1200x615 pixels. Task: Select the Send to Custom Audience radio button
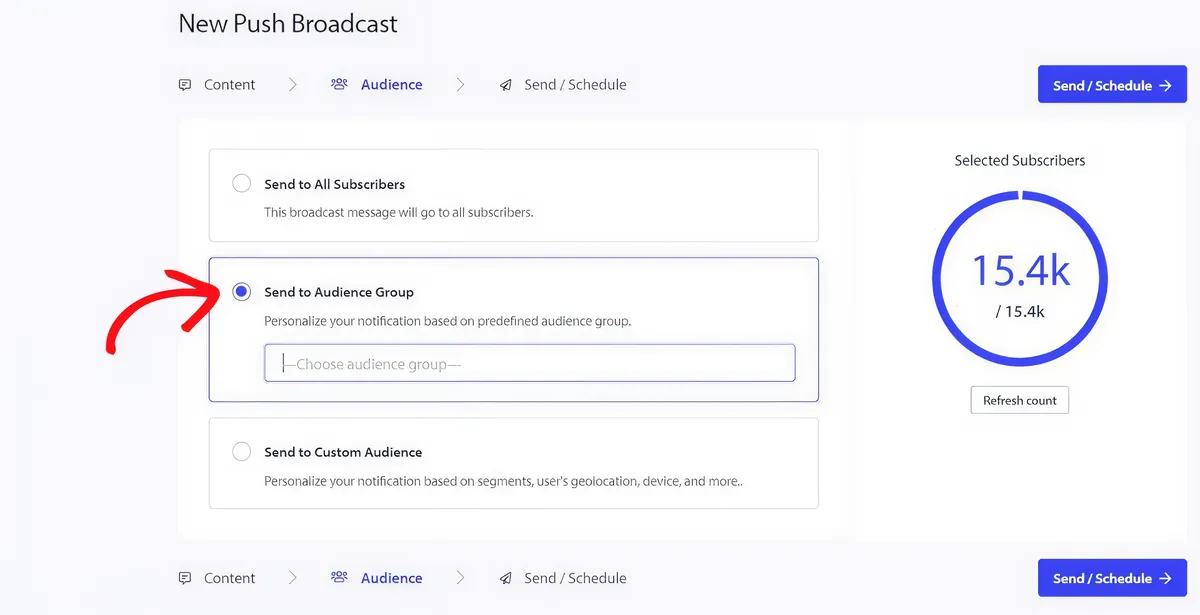tap(241, 452)
